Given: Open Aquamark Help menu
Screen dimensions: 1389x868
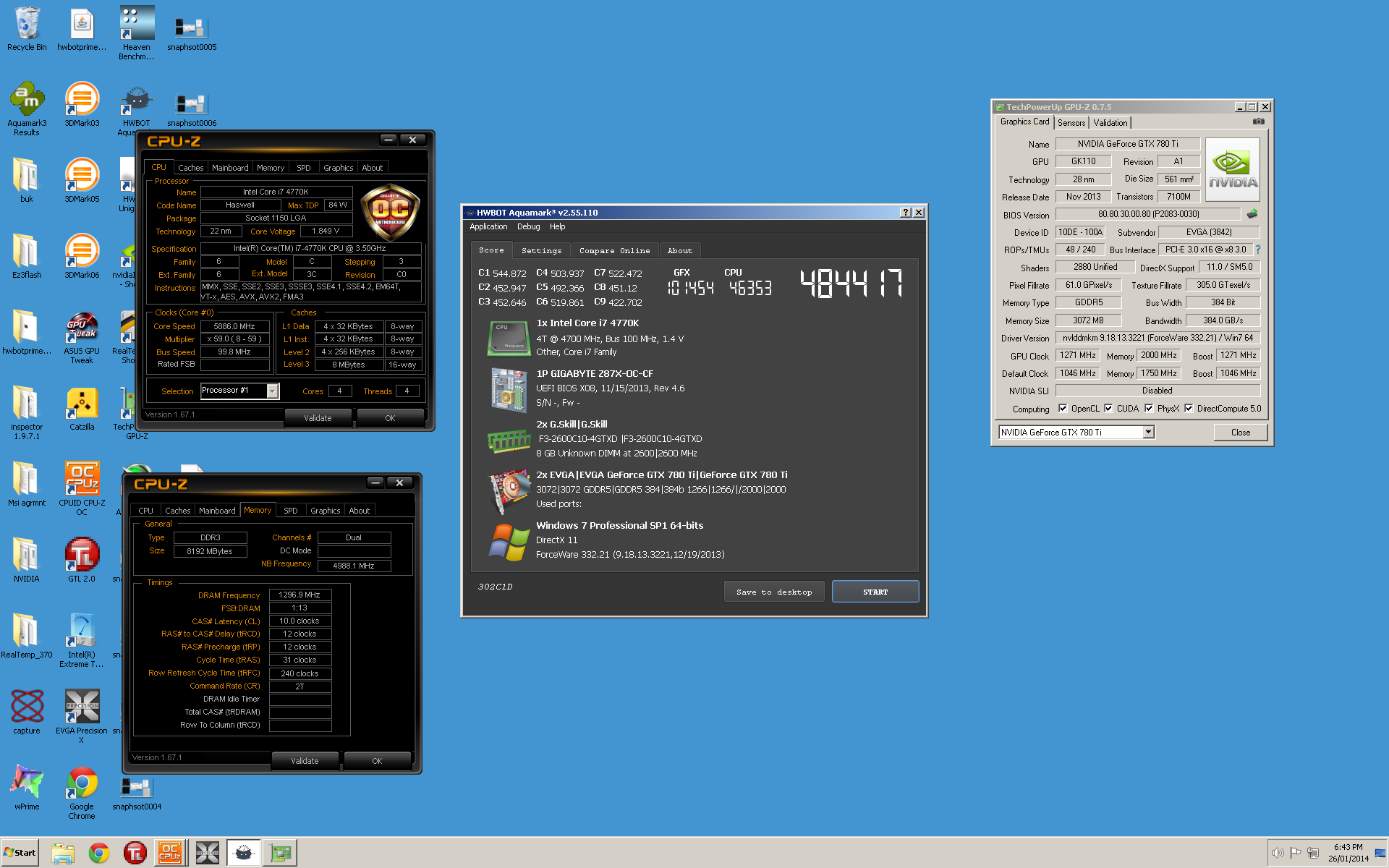Looking at the screenshot, I should (557, 226).
